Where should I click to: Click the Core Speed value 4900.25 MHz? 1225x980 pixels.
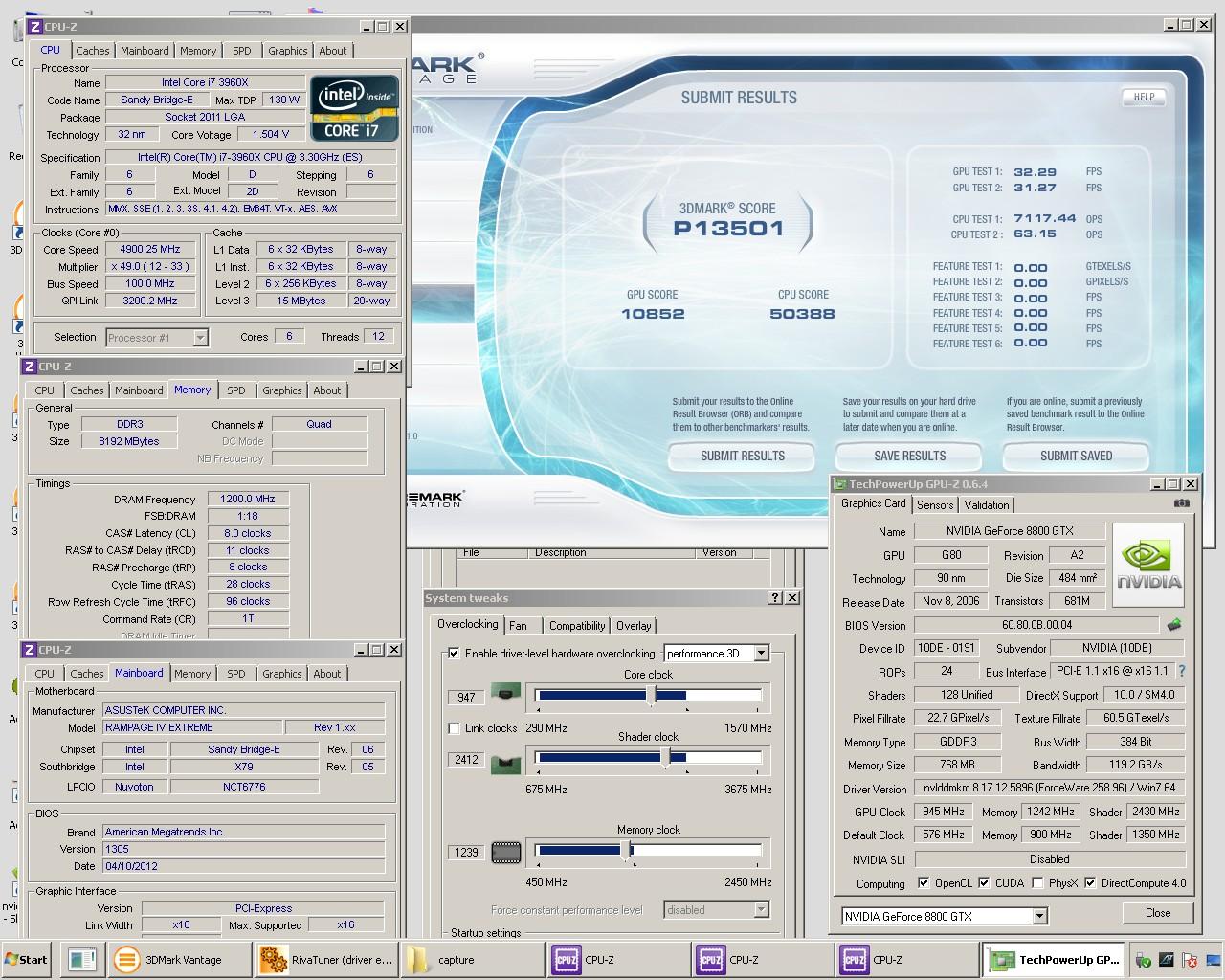[150, 250]
